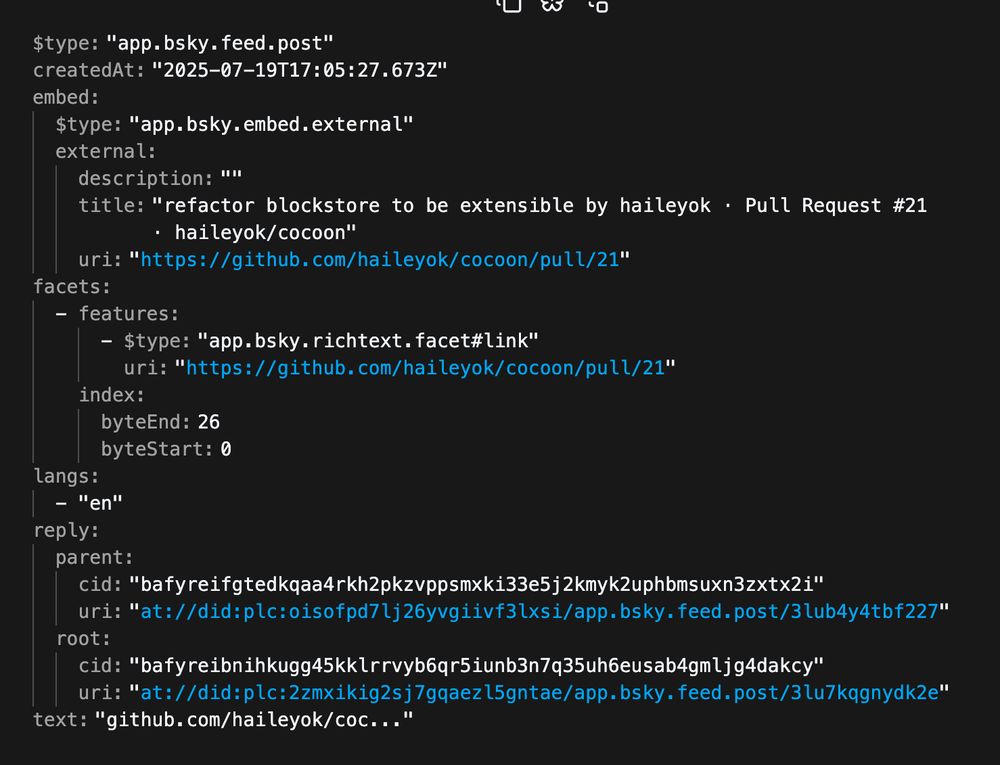Image resolution: width=1000 pixels, height=765 pixels.
Task: Click the "reply:" key
Action: tap(66, 530)
